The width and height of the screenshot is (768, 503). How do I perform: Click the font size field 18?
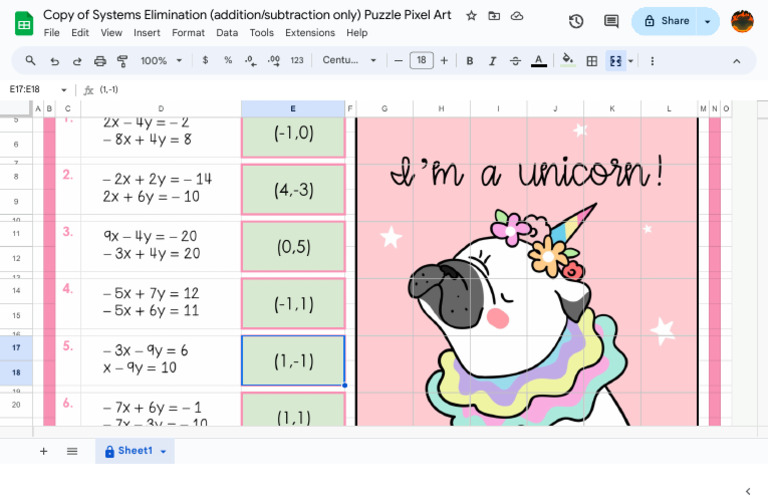421,60
